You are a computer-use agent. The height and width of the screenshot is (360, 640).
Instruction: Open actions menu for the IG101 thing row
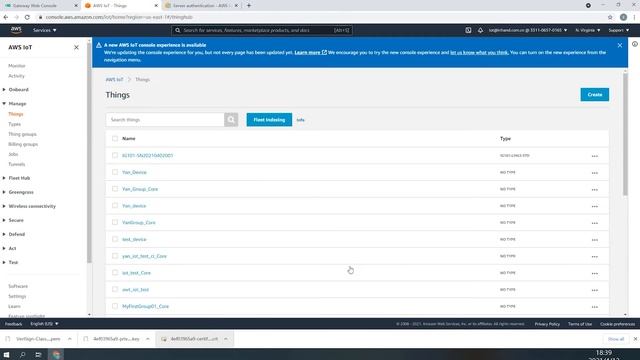point(595,156)
